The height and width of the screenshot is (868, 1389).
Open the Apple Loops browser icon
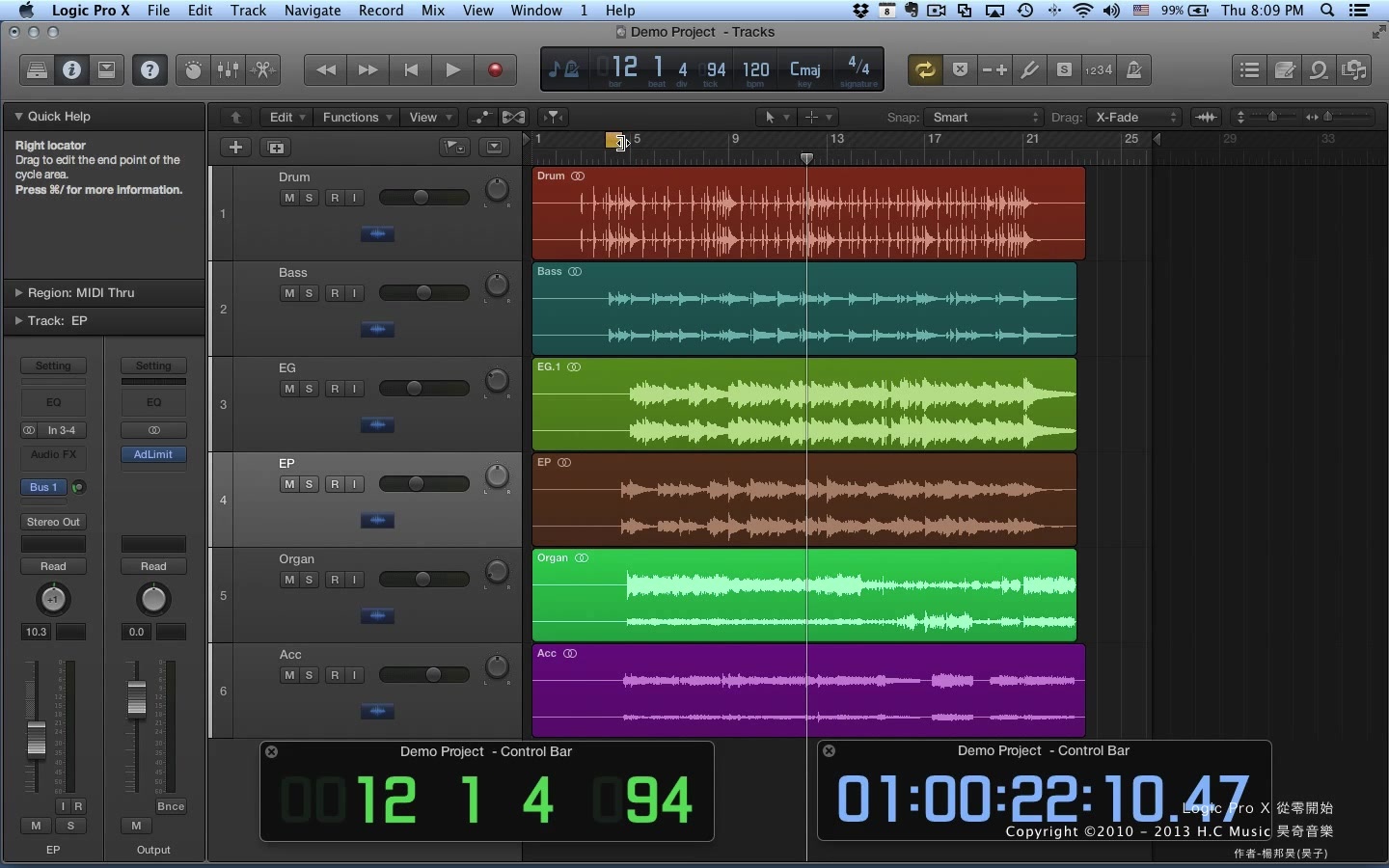1320,69
